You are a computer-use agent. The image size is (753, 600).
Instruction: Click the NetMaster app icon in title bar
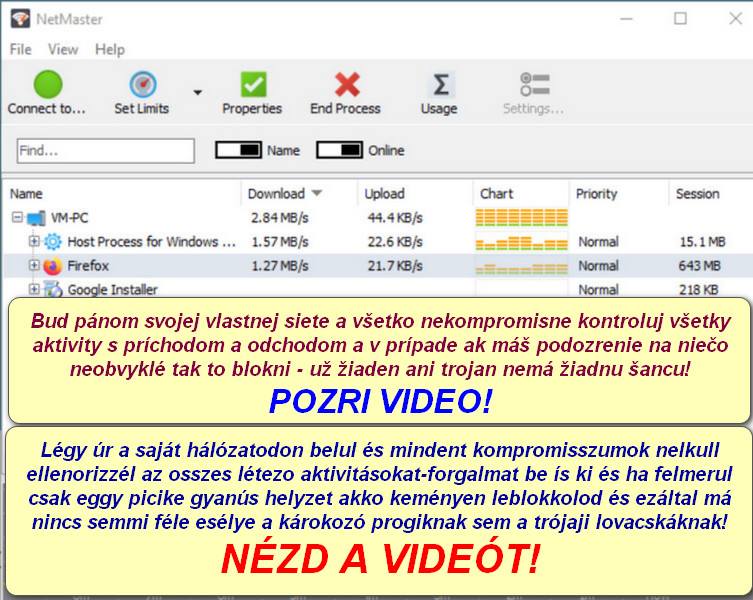[x=20, y=19]
